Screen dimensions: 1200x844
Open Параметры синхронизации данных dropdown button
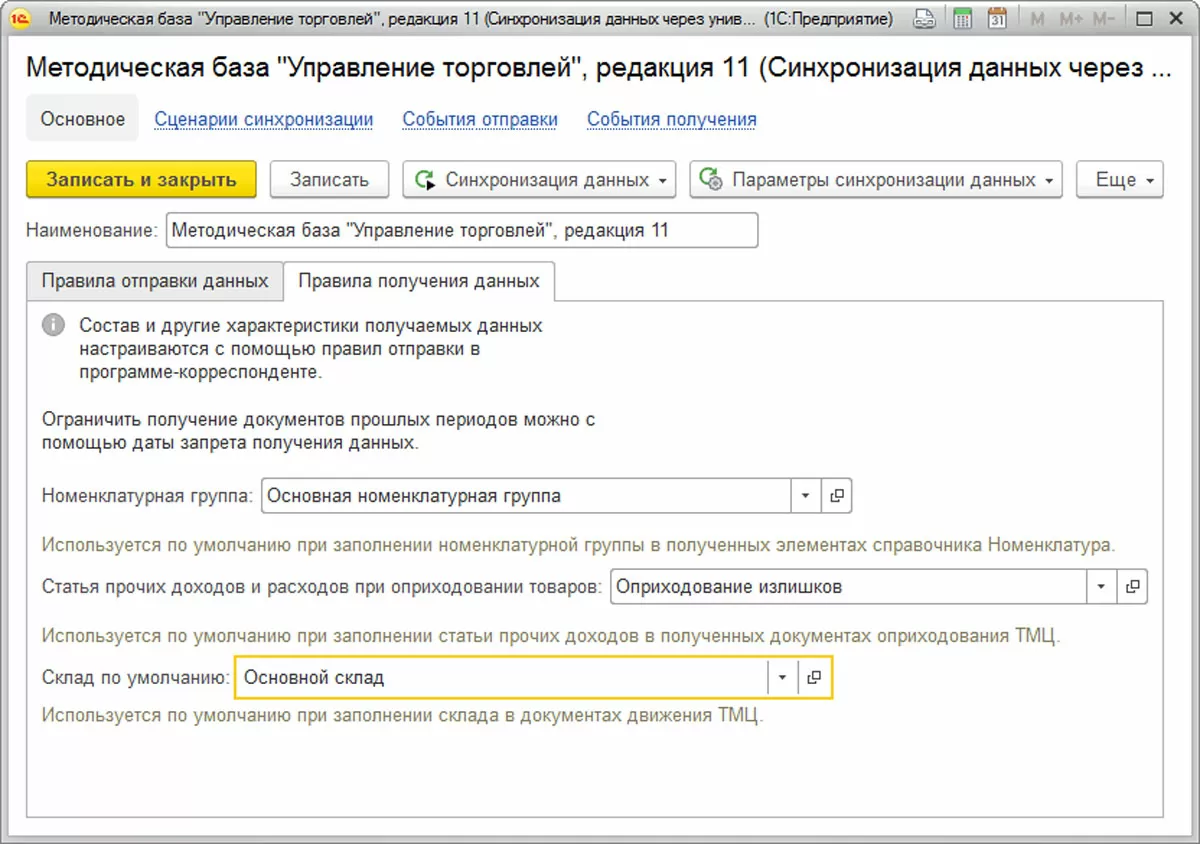tap(876, 180)
